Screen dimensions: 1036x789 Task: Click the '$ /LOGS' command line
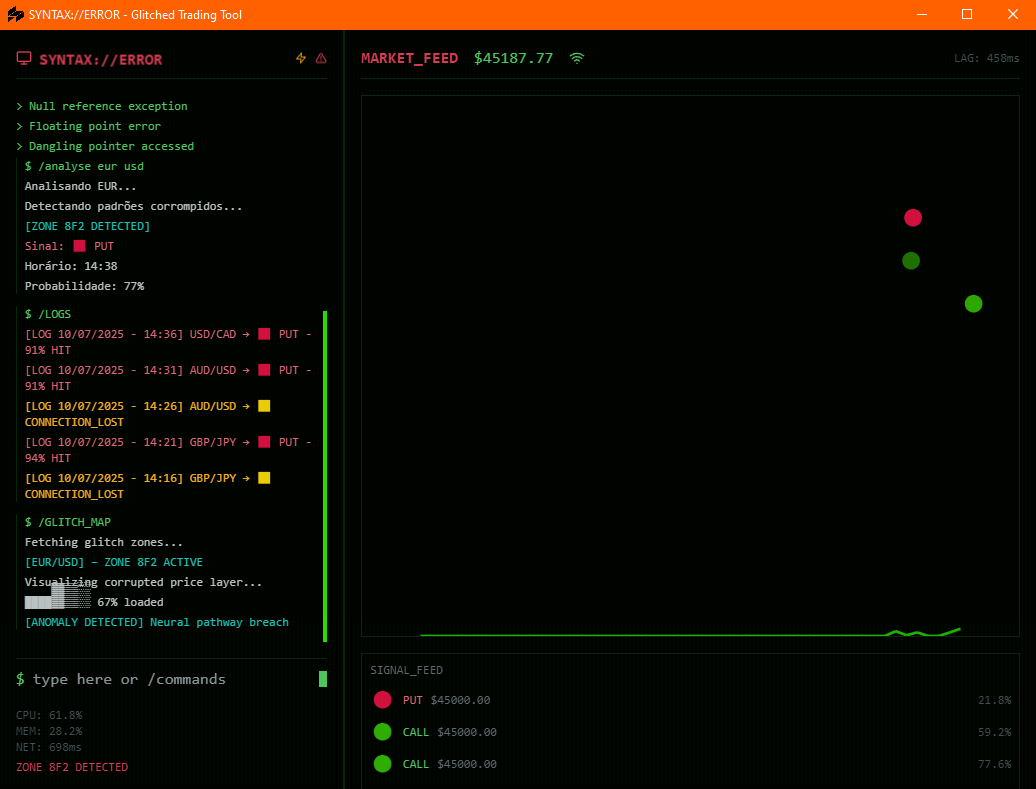pyautogui.click(x=48, y=314)
